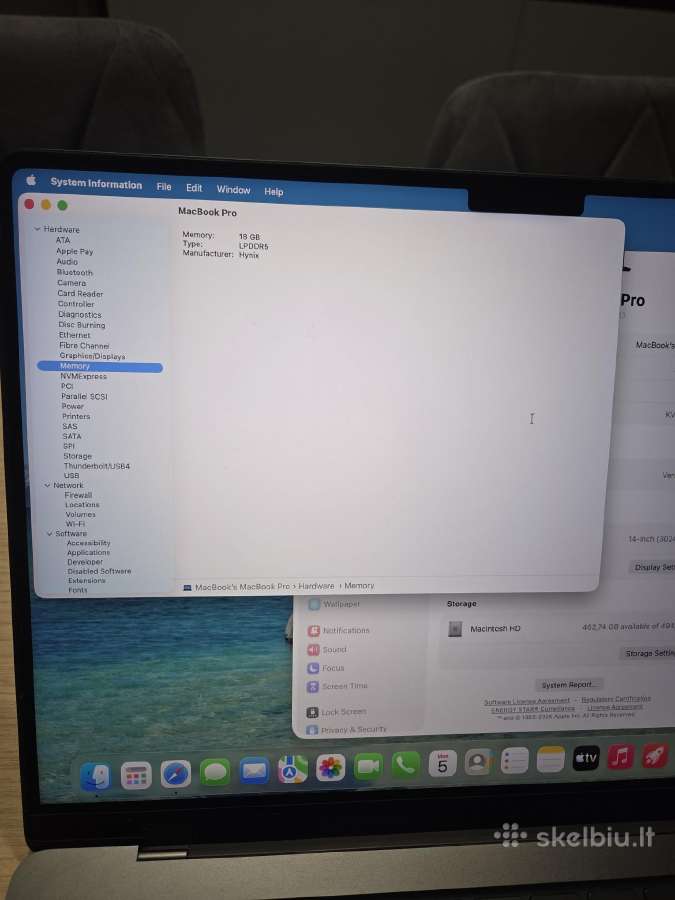Open Contacts app in Dock
Viewport: 675px width, 900px height.
click(x=478, y=762)
